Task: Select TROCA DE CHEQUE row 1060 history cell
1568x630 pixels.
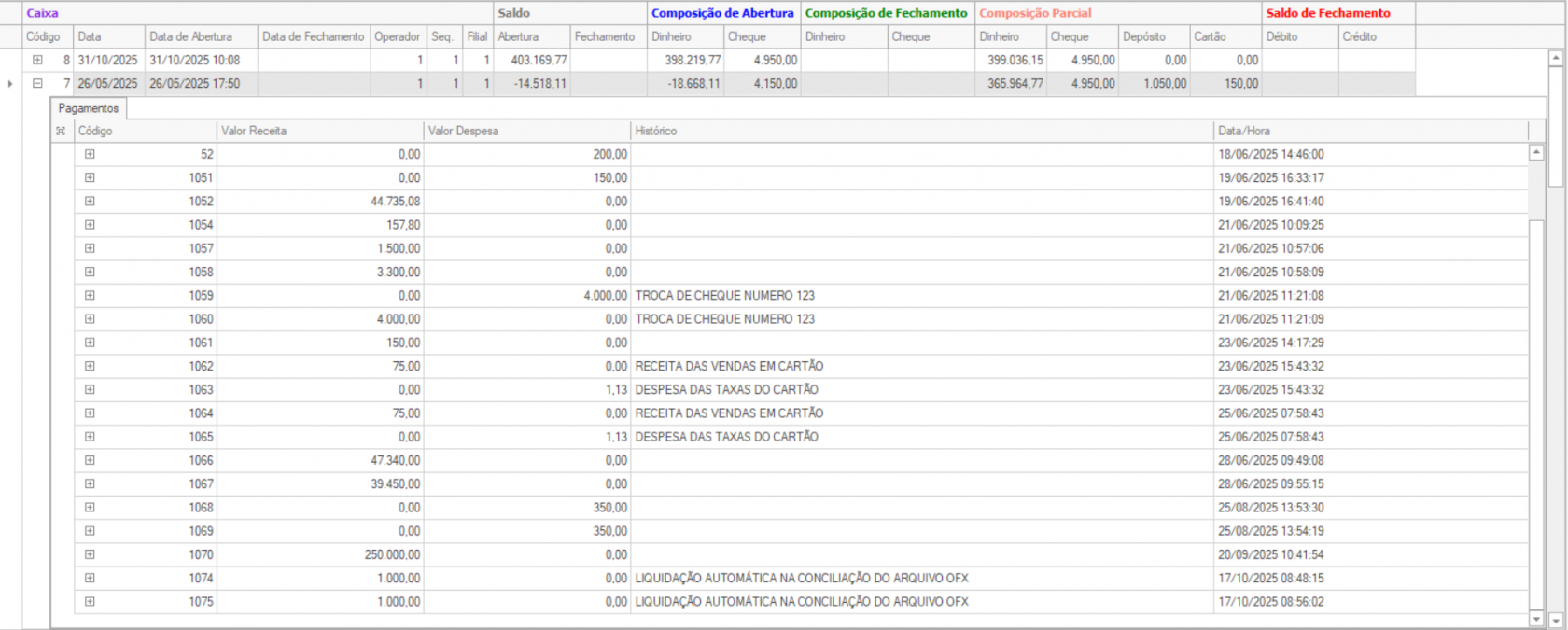Action: 921,319
